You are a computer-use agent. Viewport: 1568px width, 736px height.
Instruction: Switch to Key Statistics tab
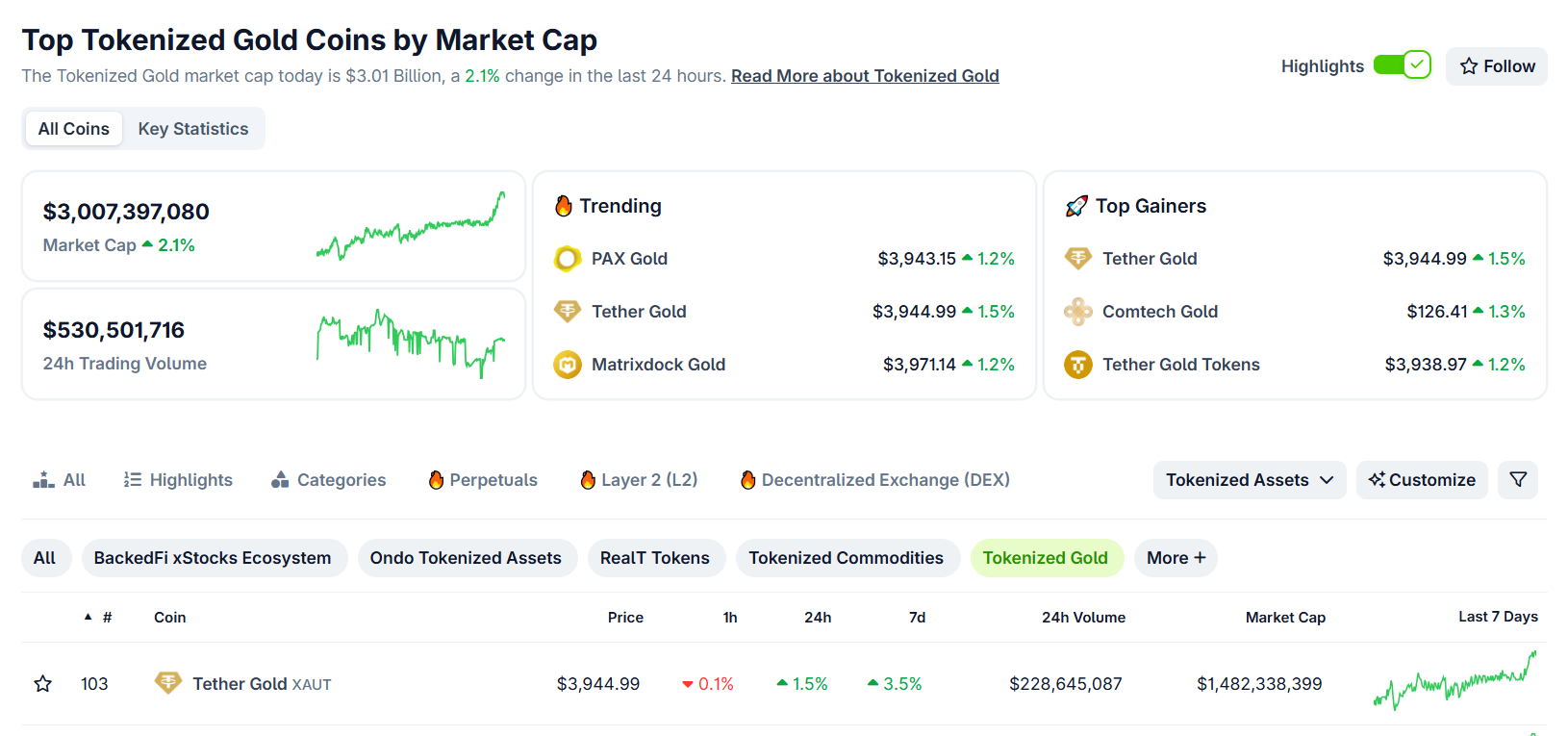(x=193, y=129)
